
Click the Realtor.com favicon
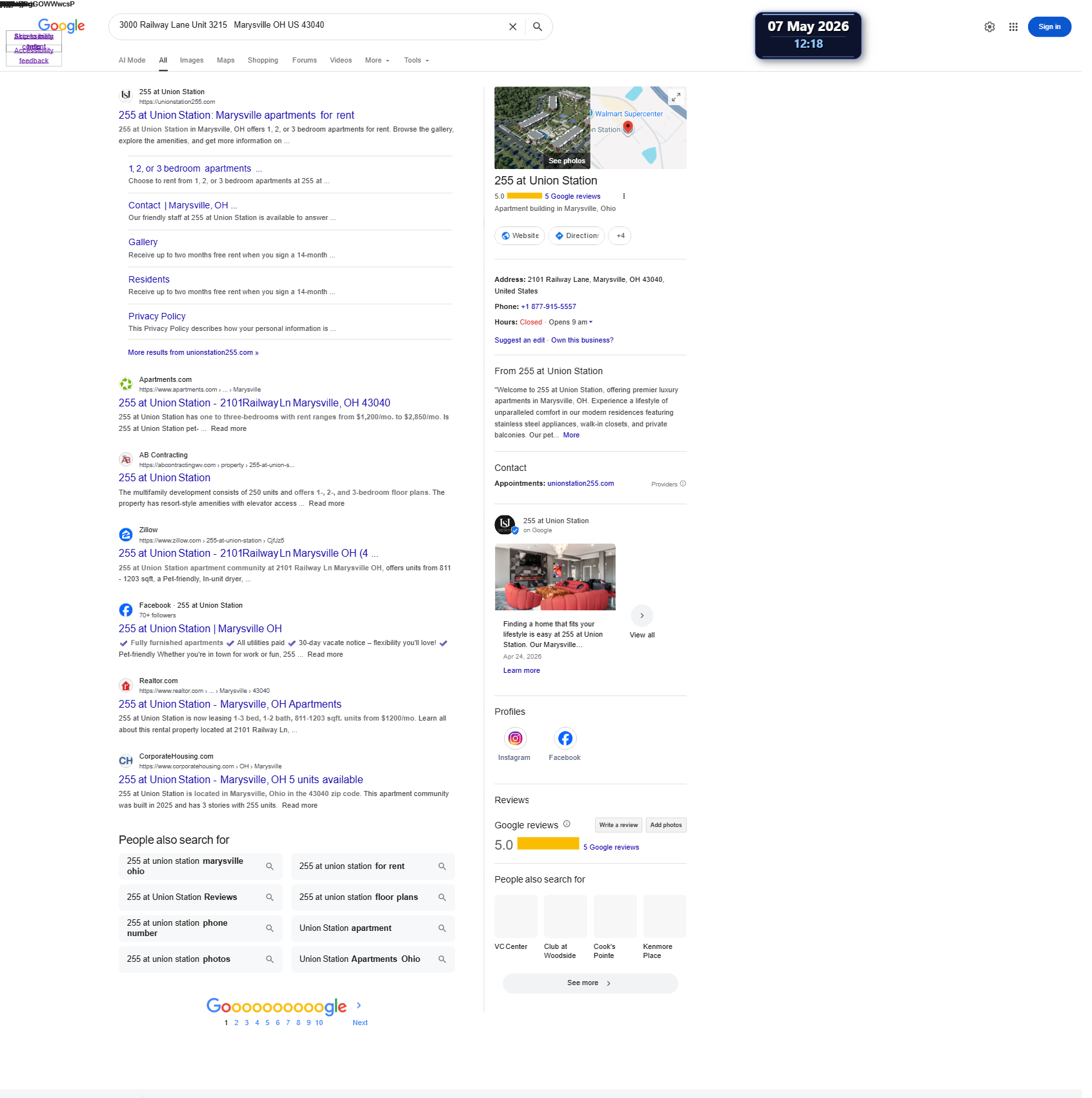[x=126, y=686]
